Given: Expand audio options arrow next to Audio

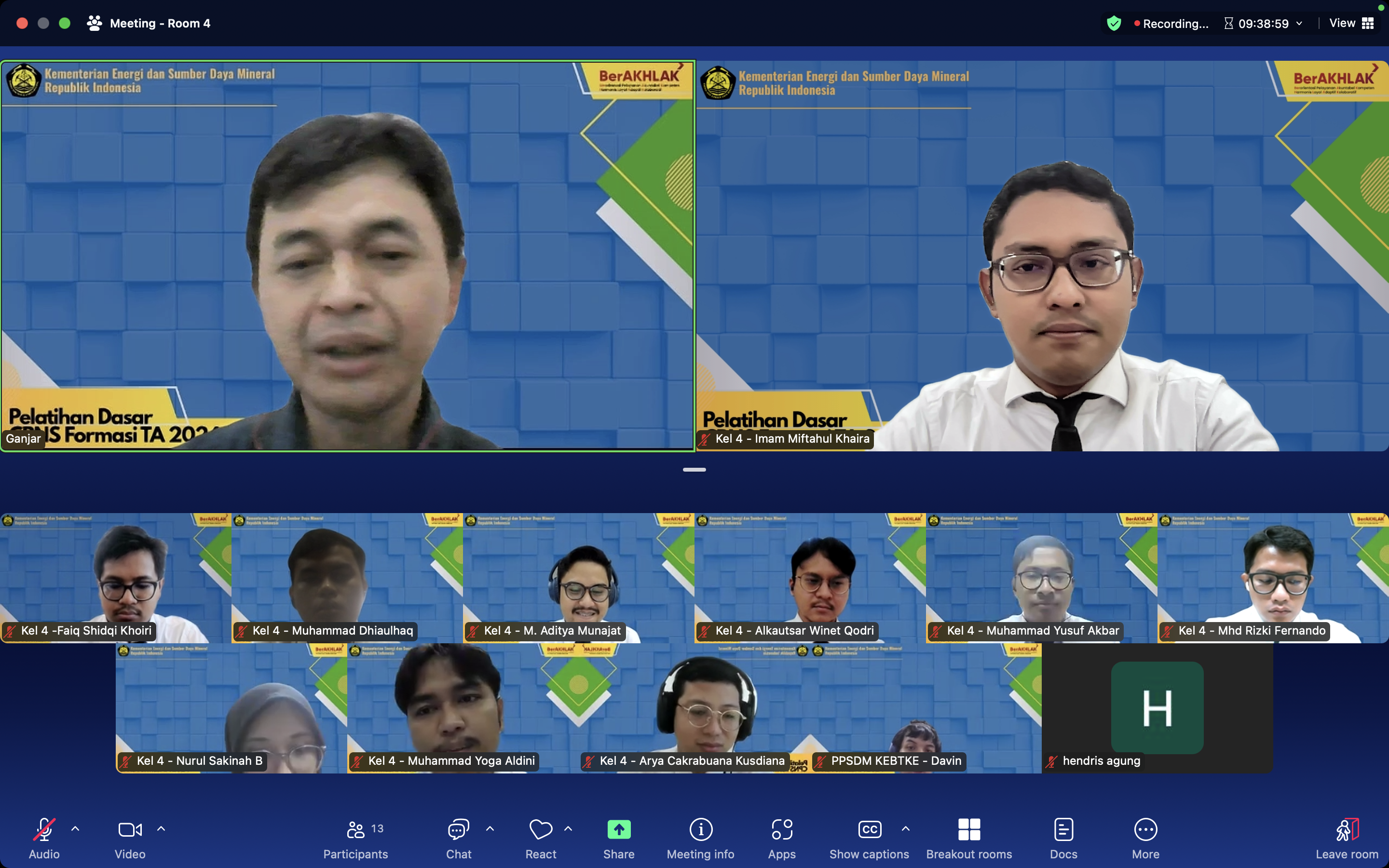Looking at the screenshot, I should point(75,829).
